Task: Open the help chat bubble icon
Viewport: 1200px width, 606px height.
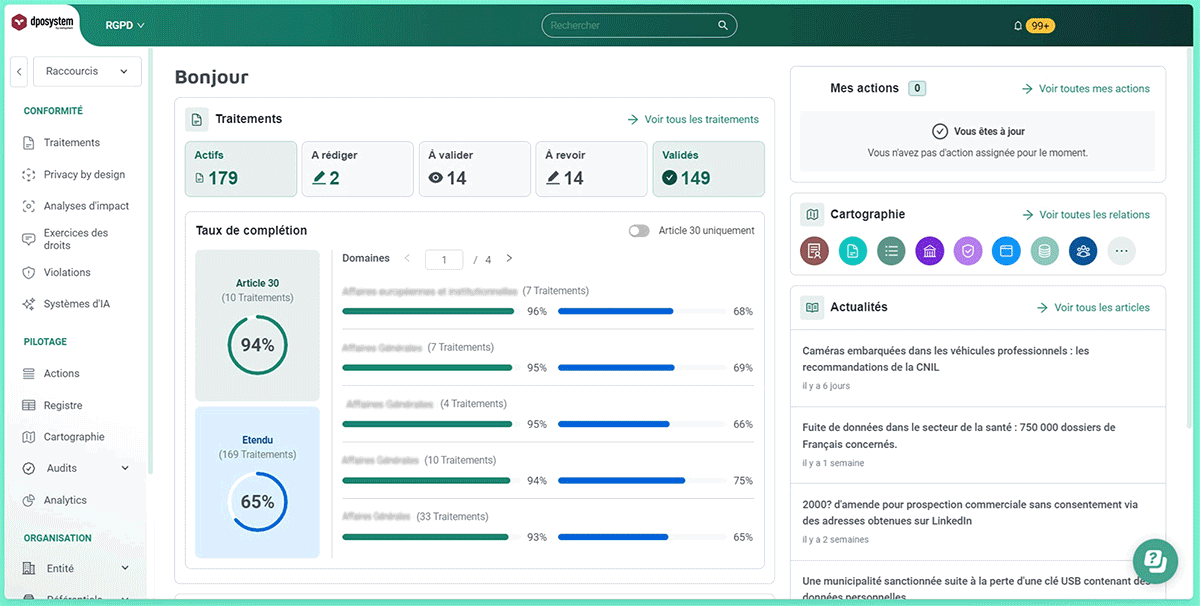Action: coord(1155,560)
